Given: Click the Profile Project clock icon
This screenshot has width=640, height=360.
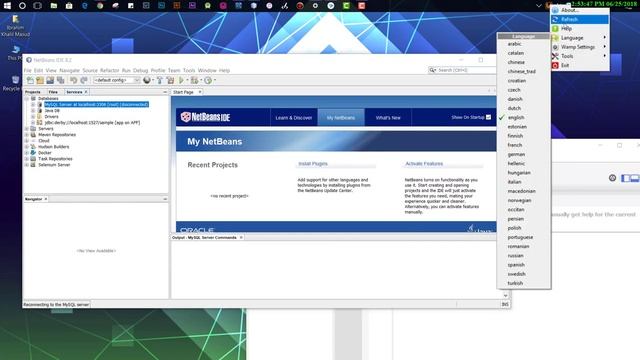Looking at the screenshot, I should (x=208, y=80).
